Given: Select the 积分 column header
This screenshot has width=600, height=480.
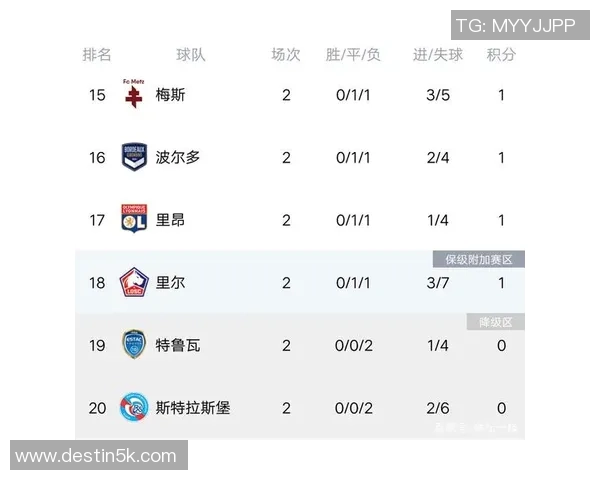Looking at the screenshot, I should pos(501,54).
